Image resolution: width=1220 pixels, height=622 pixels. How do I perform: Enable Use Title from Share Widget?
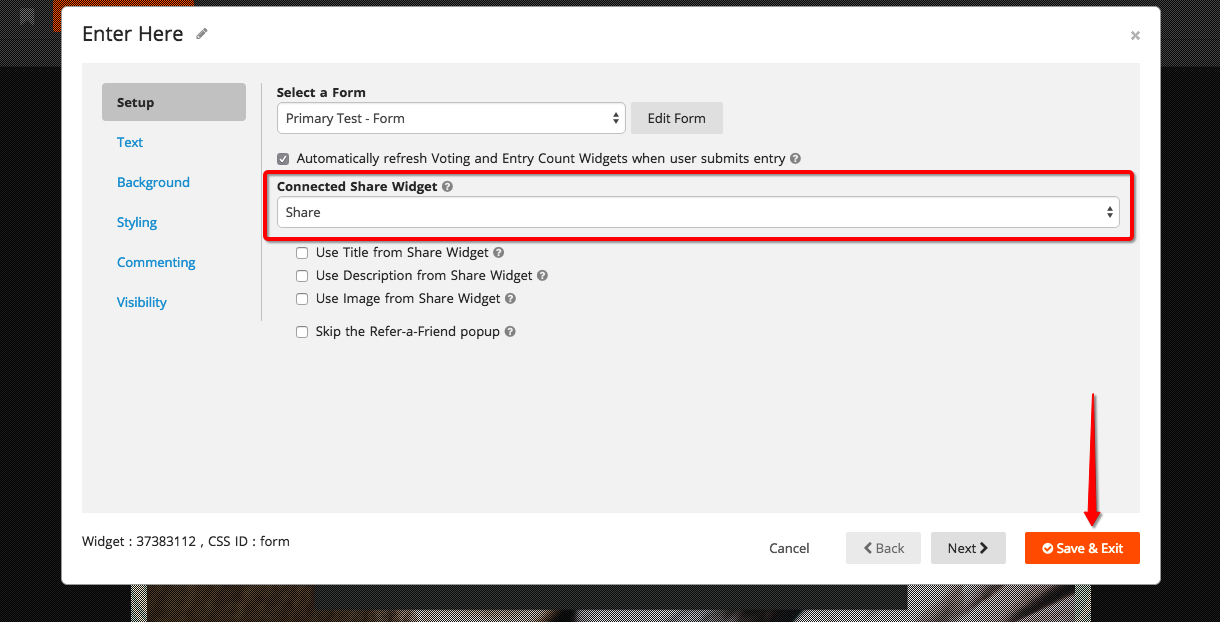point(302,252)
